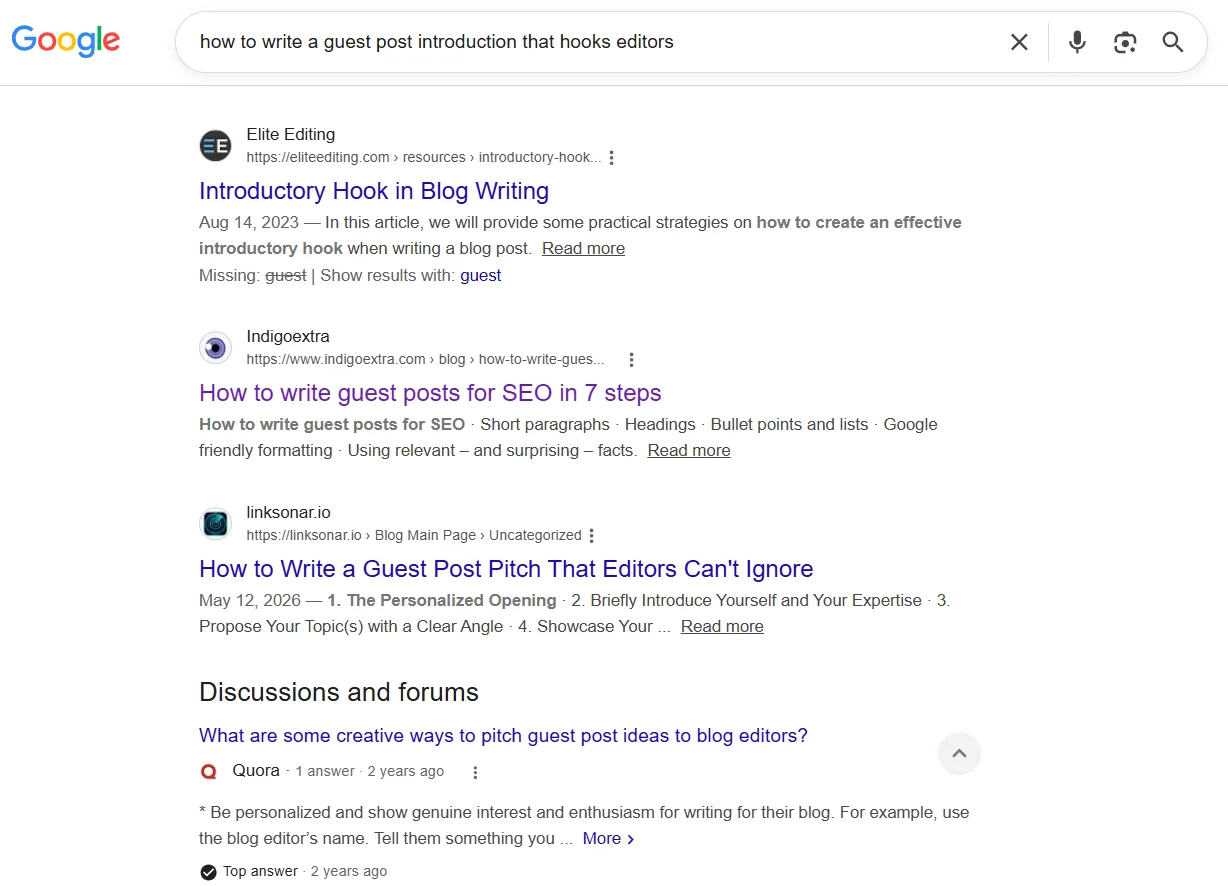This screenshot has height=886, width=1228.
Task: Open more options for Quora discussion
Action: tap(475, 772)
